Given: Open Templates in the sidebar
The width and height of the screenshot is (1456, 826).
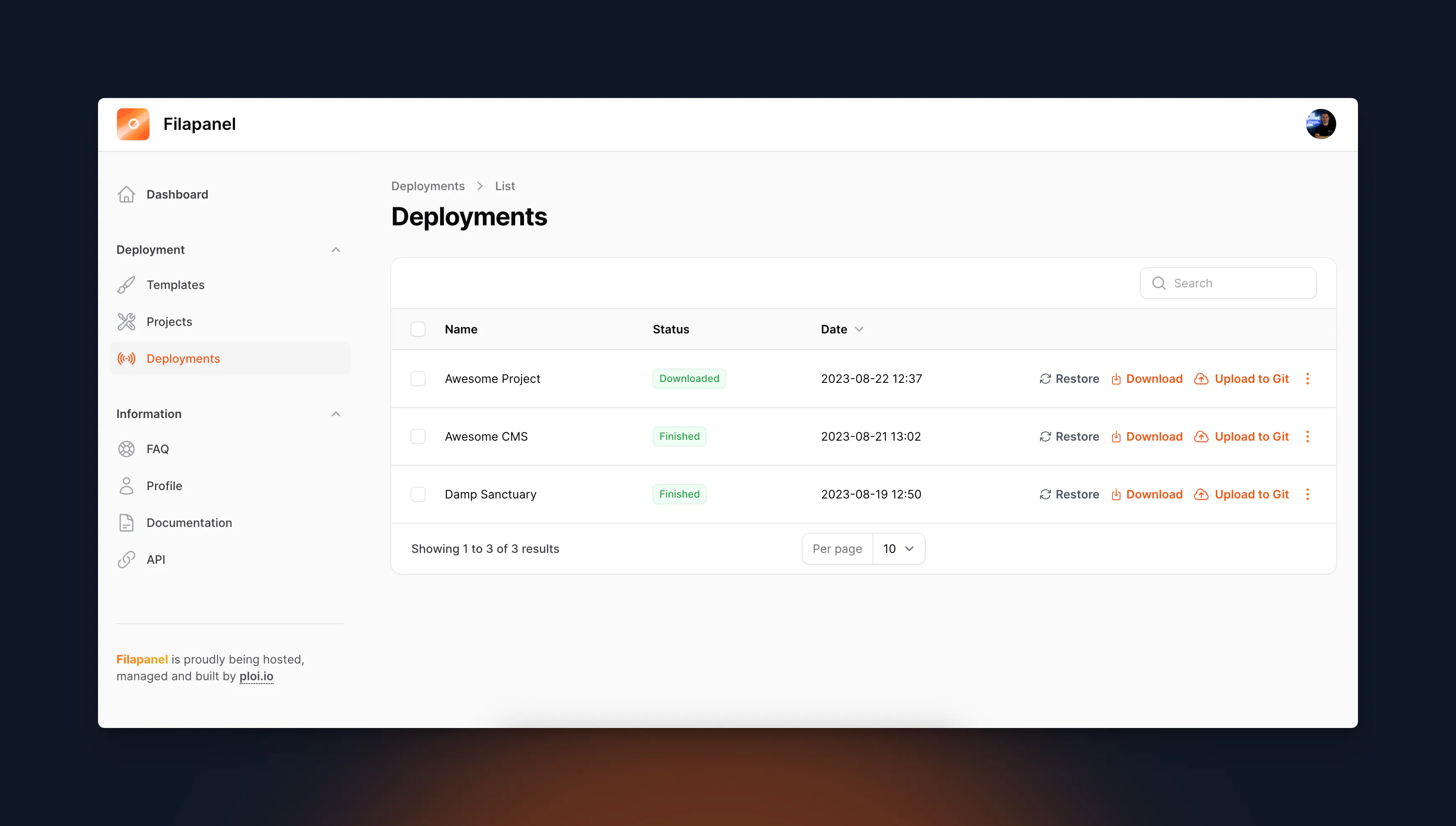Looking at the screenshot, I should [x=230, y=285].
